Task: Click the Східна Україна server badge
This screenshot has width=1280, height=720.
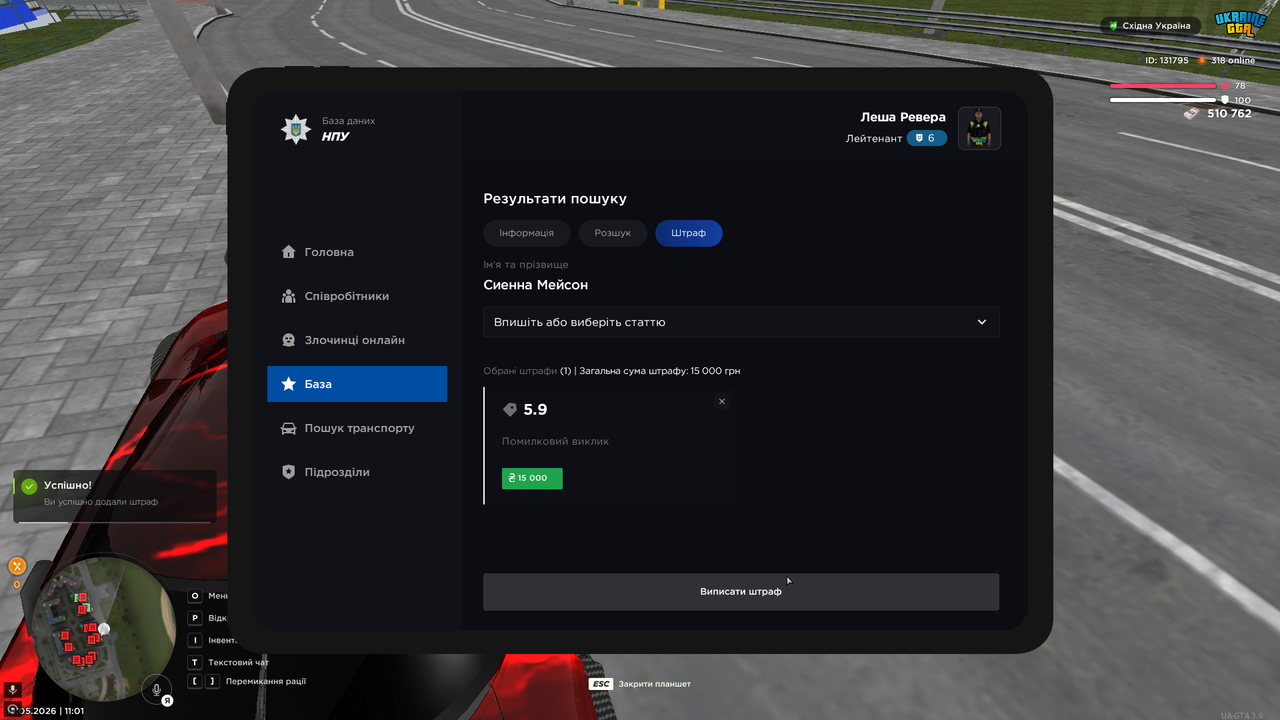Action: pos(1150,25)
